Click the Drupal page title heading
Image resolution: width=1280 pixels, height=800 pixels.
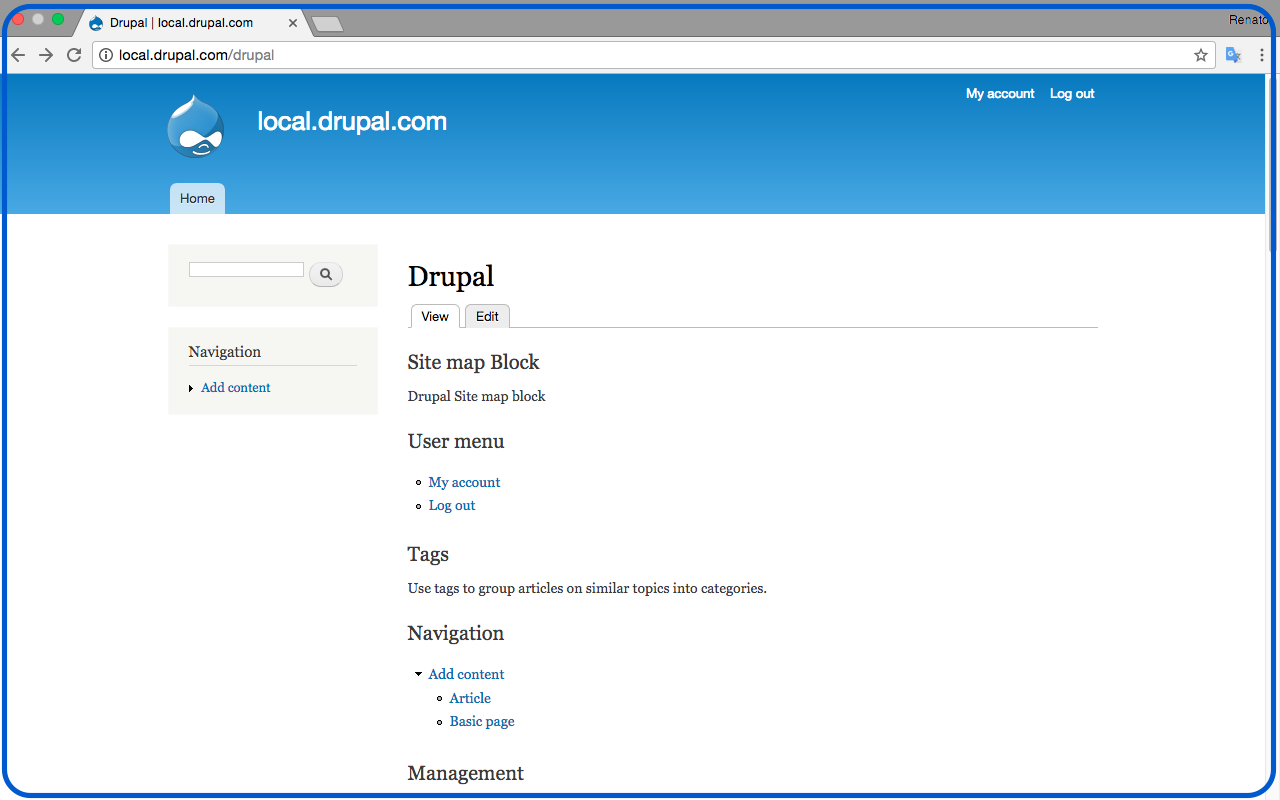[x=451, y=276]
